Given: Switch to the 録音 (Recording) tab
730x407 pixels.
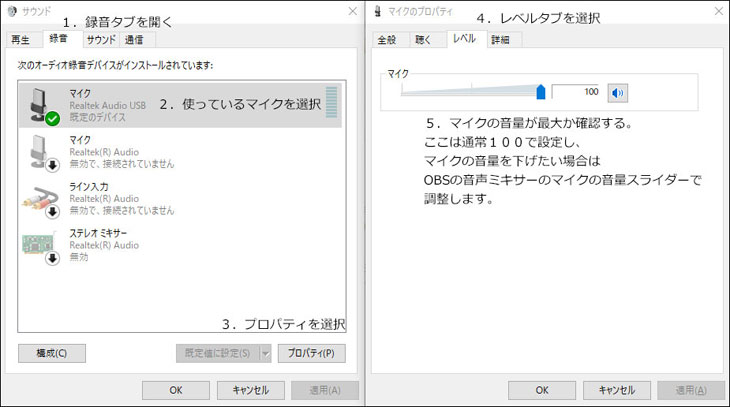Looking at the screenshot, I should [x=59, y=39].
